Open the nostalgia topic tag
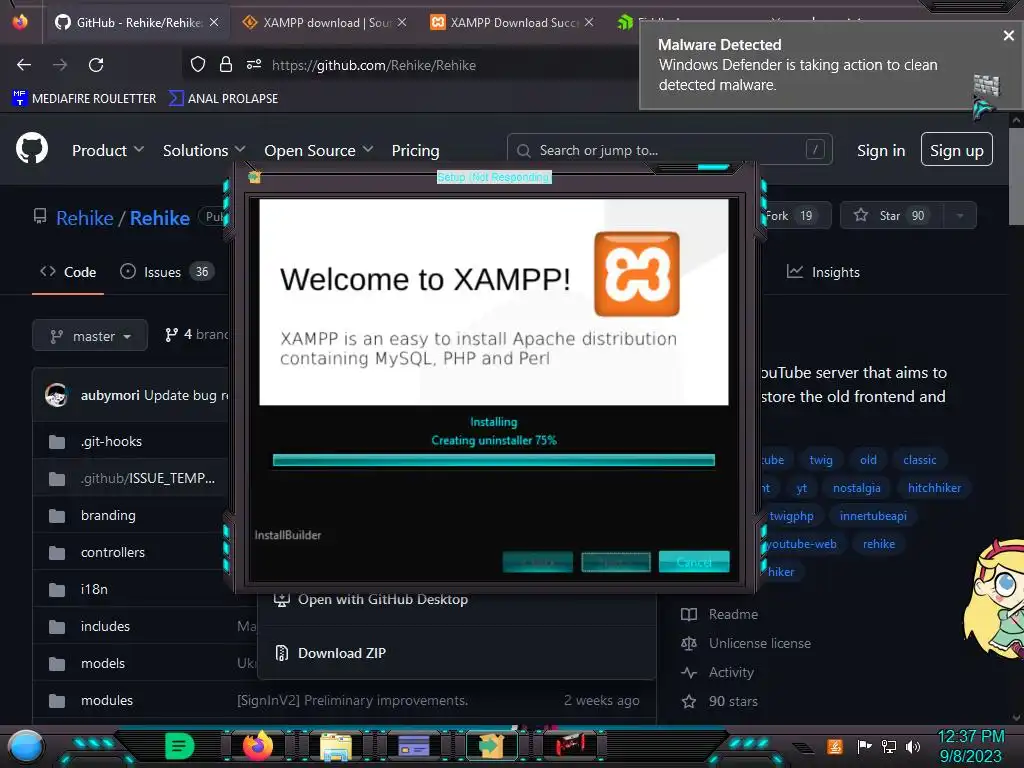 [857, 488]
